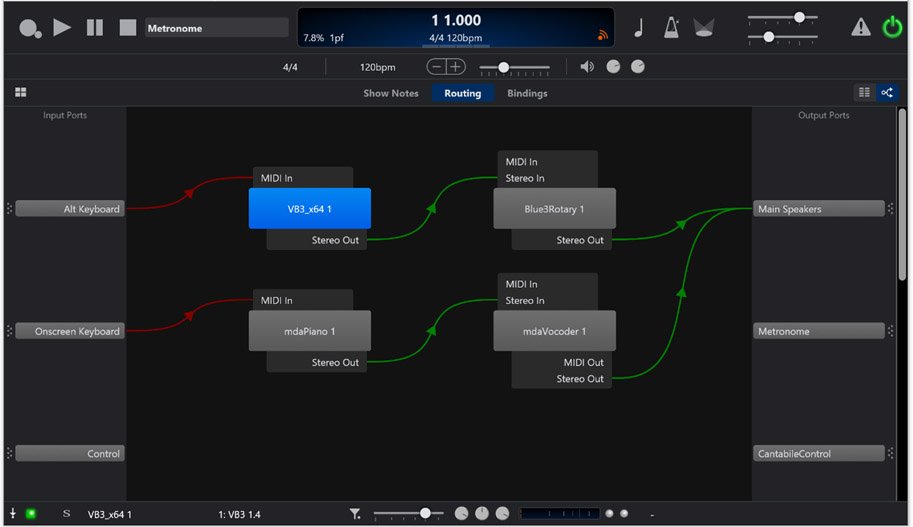Switch to the Show Notes tab

[390, 93]
